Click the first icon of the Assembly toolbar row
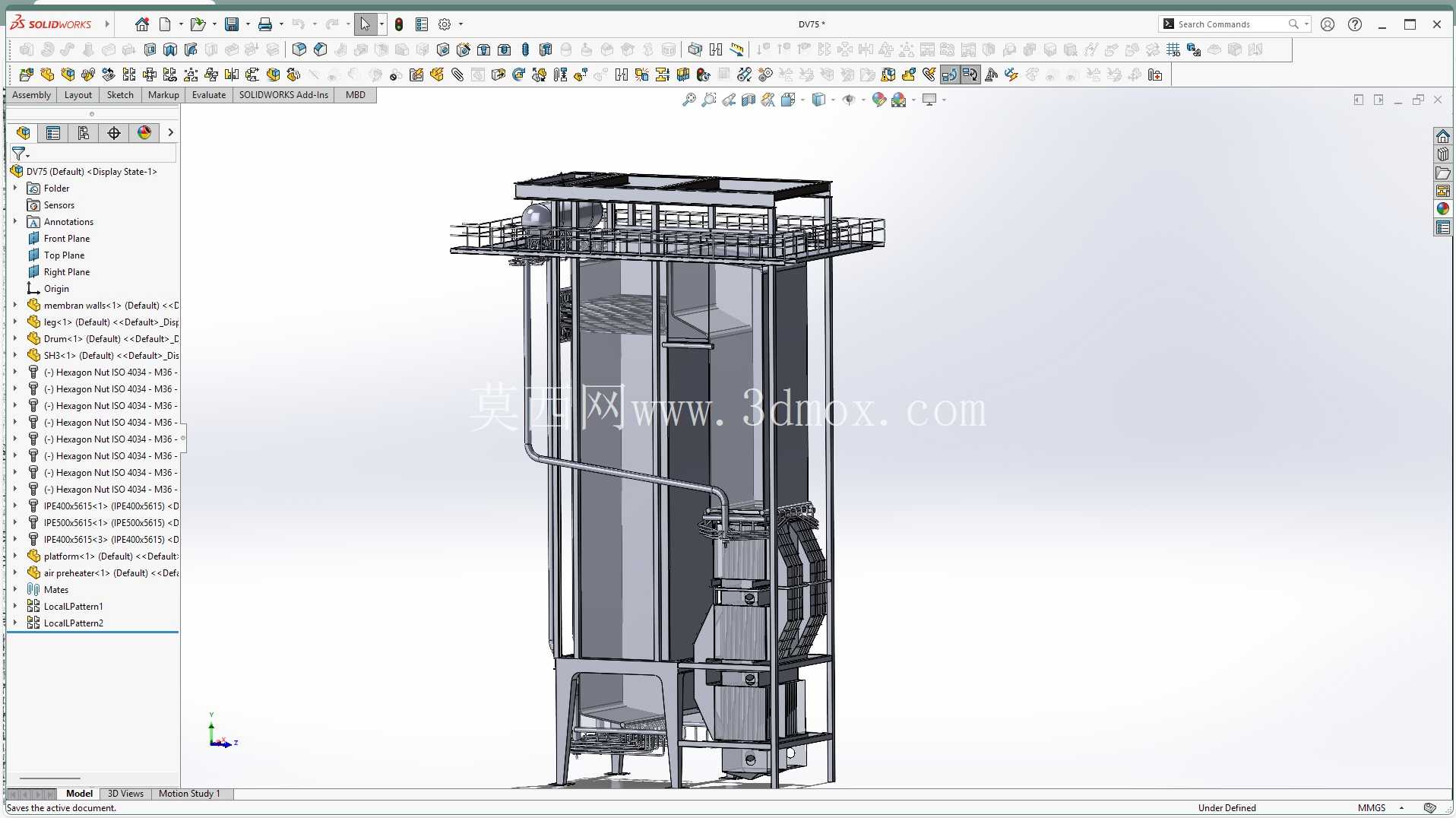 [x=27, y=75]
